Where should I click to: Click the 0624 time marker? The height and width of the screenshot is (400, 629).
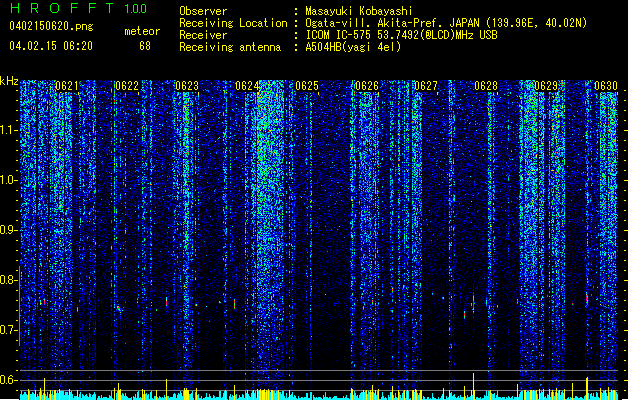point(247,86)
